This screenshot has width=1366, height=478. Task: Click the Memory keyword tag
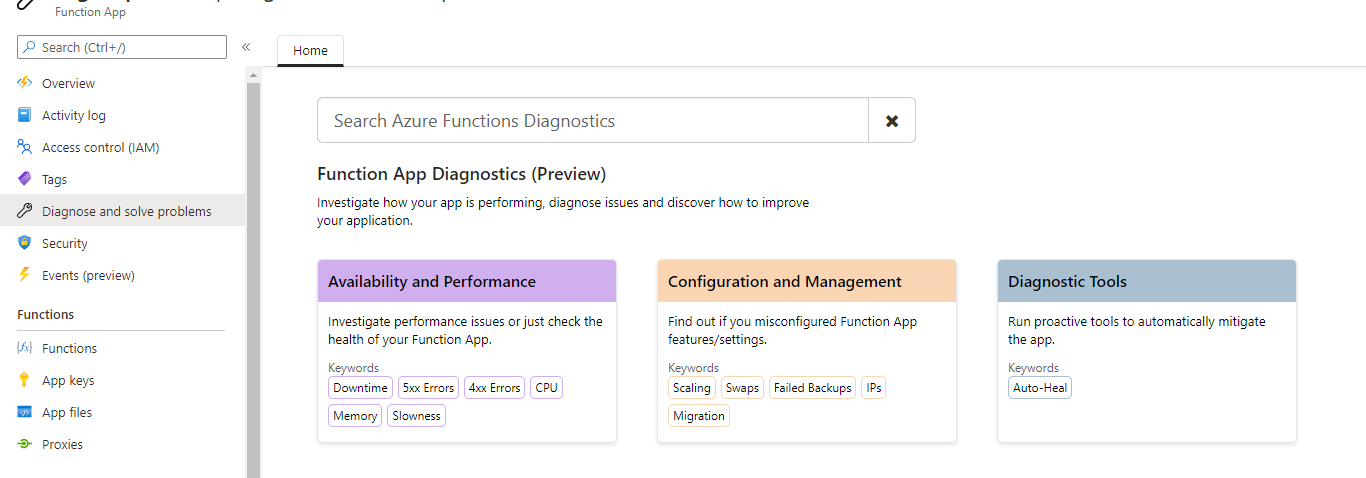click(x=356, y=416)
